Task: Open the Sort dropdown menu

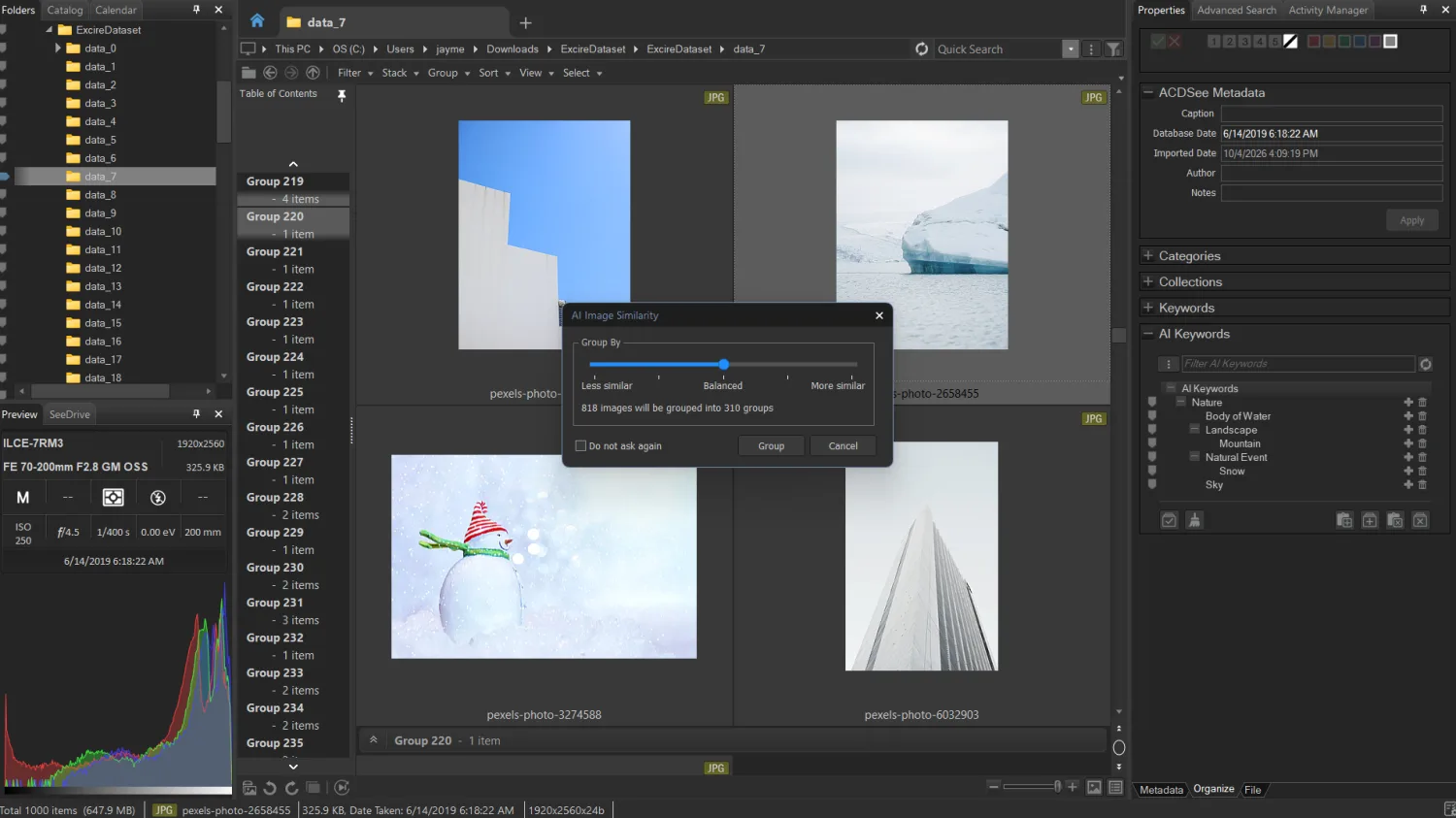Action: (x=494, y=73)
